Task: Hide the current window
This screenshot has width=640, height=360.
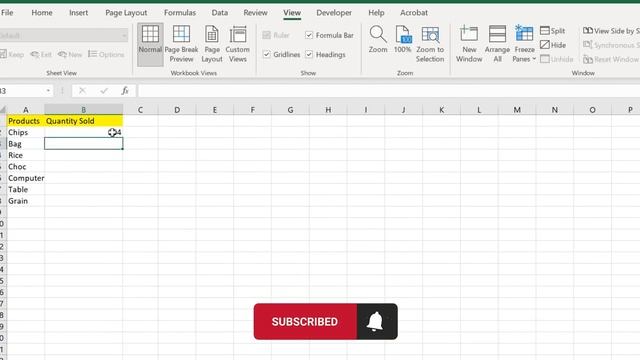Action: 553,45
